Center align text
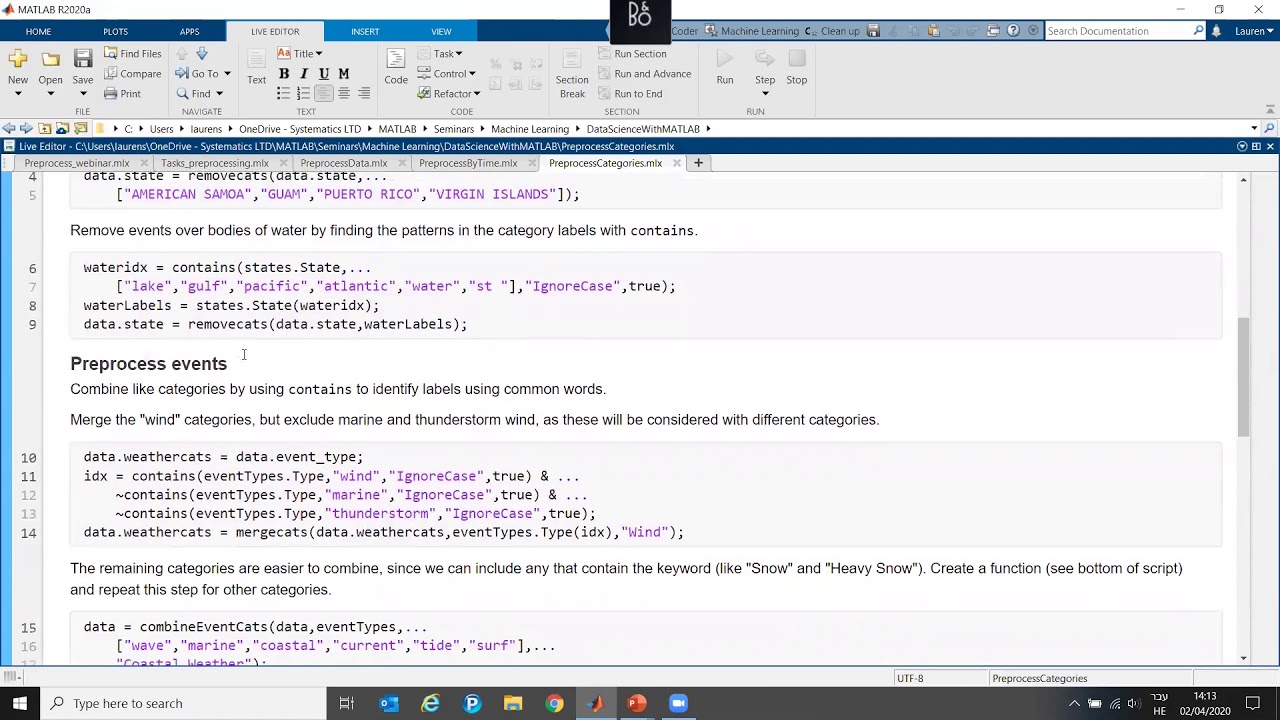Screen dimensions: 1280x720 point(344,94)
